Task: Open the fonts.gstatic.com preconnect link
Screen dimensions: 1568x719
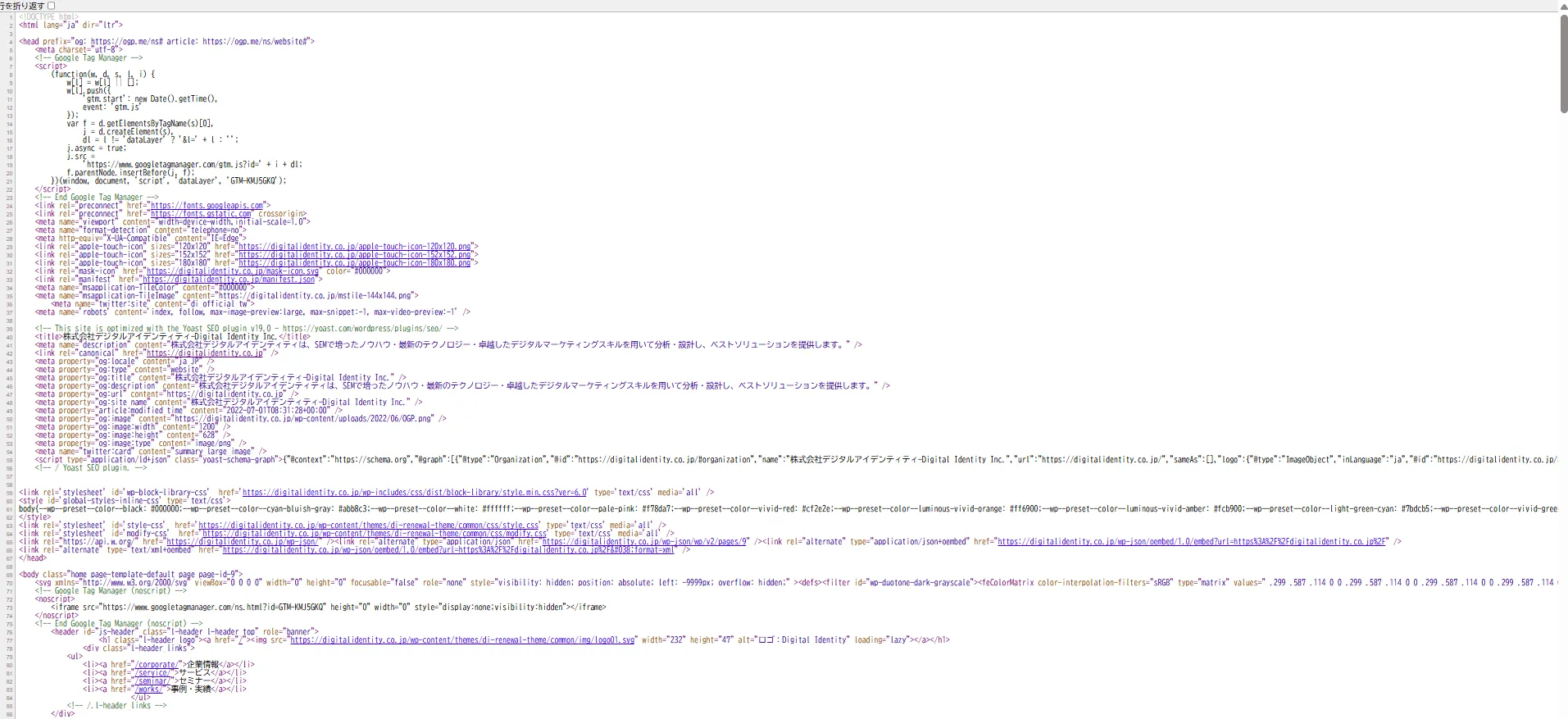Action: [x=201, y=214]
